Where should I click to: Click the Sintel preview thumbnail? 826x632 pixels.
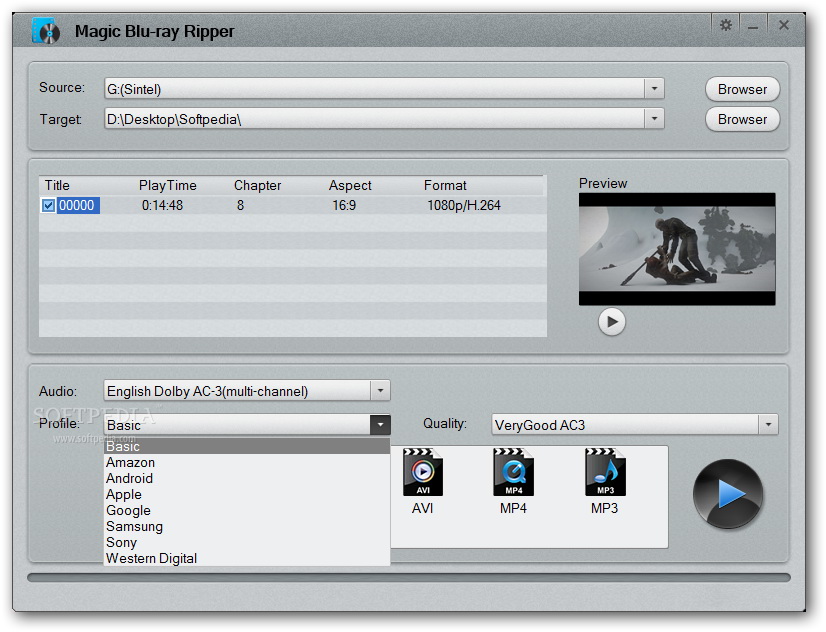click(677, 249)
